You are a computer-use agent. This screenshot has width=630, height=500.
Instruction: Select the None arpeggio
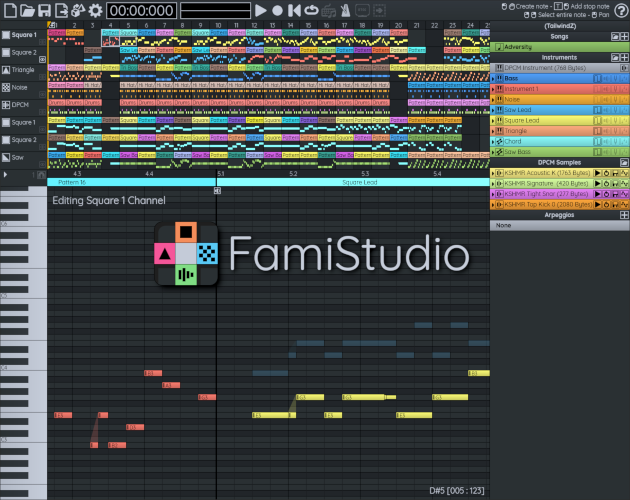click(559, 225)
